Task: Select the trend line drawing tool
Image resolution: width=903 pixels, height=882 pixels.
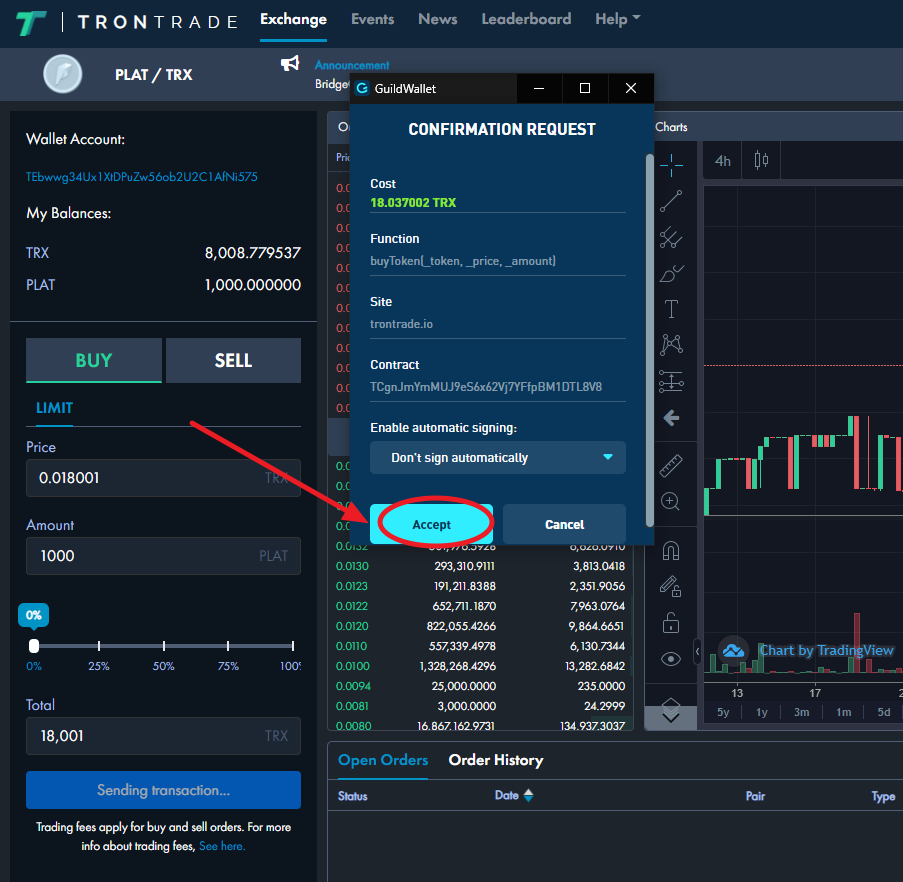Action: click(x=671, y=202)
